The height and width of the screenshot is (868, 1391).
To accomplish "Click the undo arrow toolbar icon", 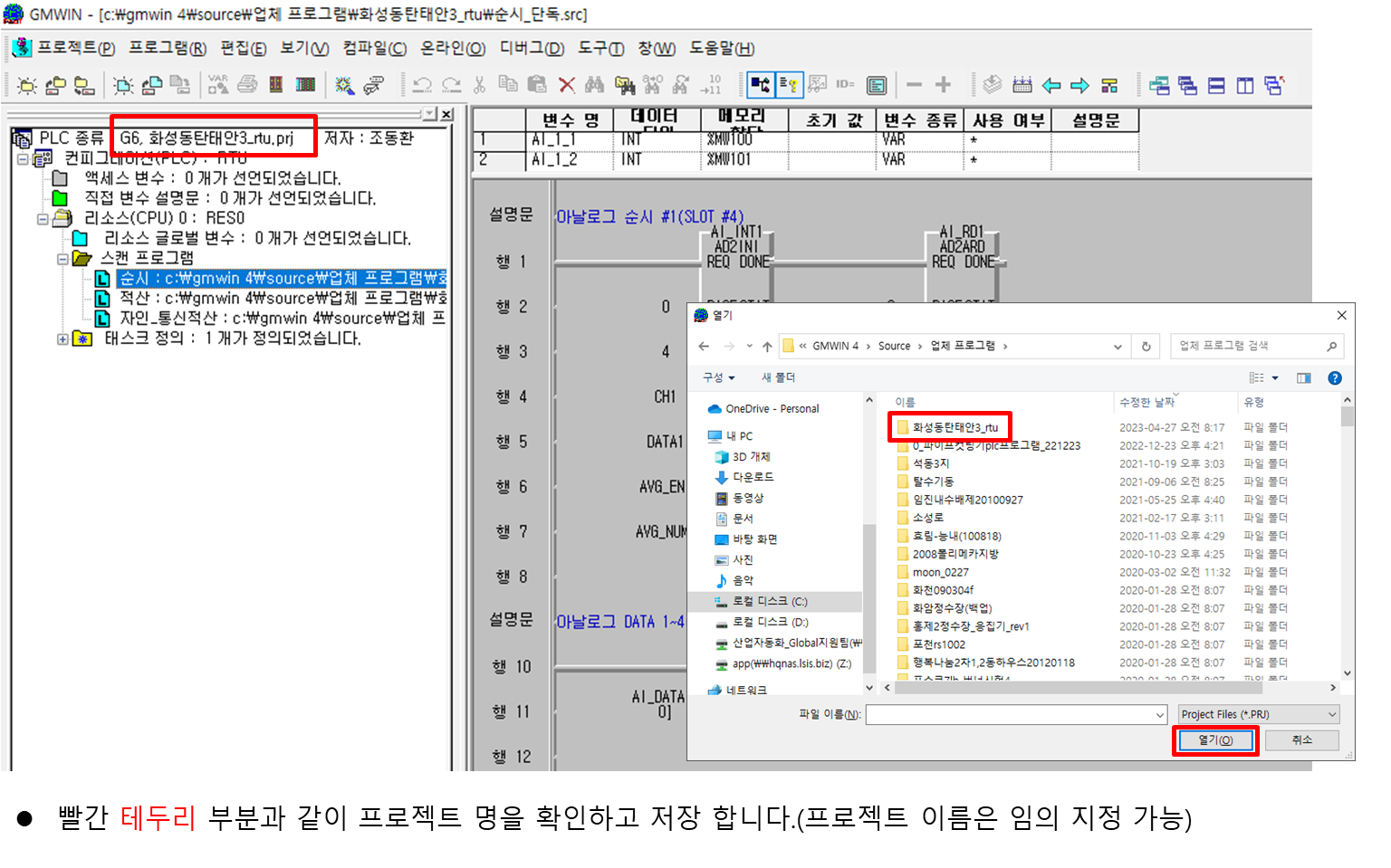I will [x=422, y=85].
